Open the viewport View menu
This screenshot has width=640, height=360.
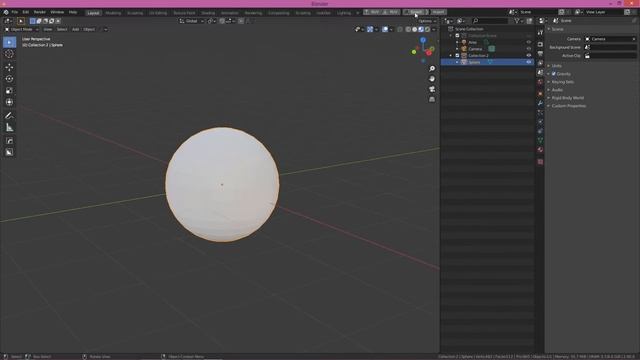(48, 29)
